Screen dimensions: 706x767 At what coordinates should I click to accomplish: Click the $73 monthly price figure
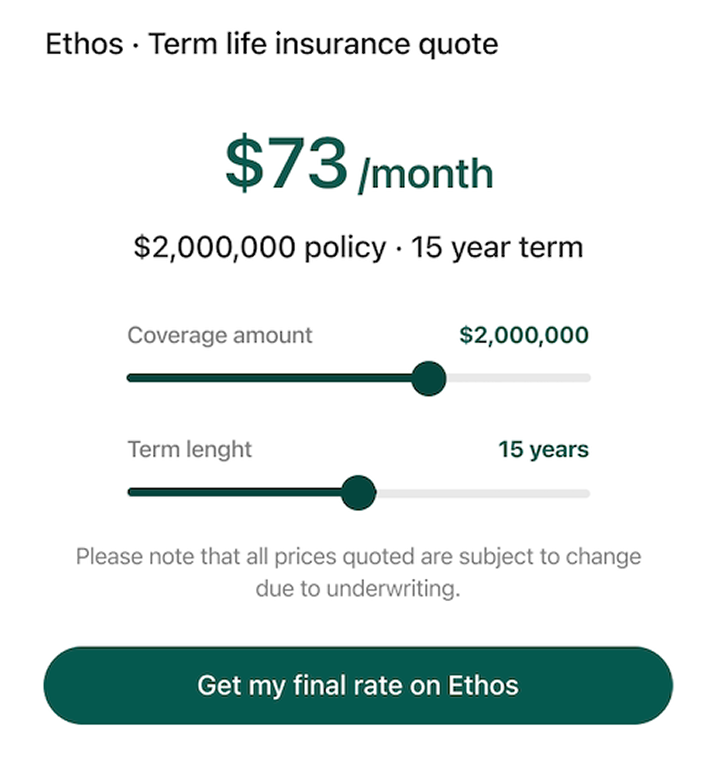tap(286, 163)
